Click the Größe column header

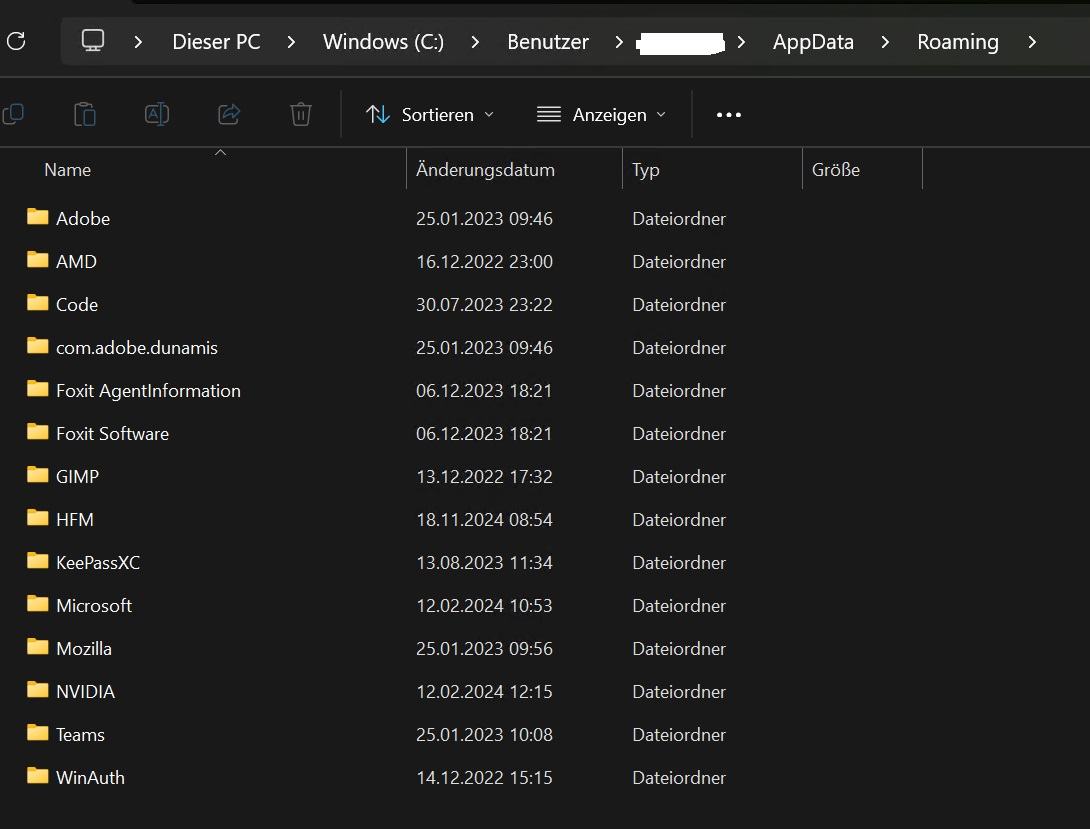pyautogui.click(x=836, y=170)
